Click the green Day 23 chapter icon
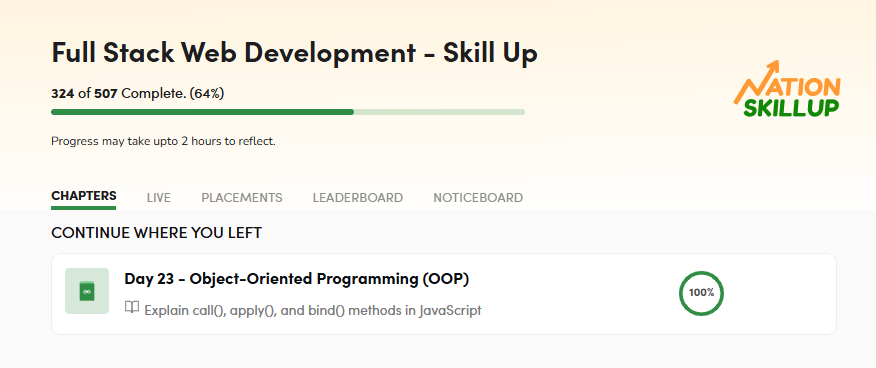Screen dimensions: 876x368 [x=87, y=291]
